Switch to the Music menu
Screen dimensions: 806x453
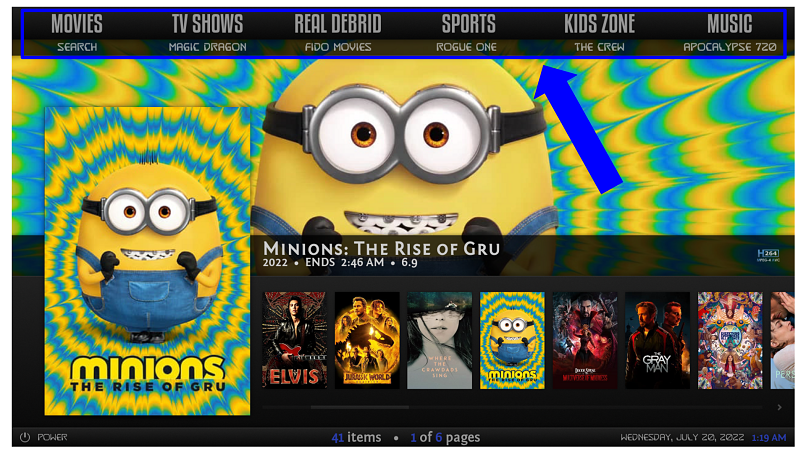click(729, 24)
